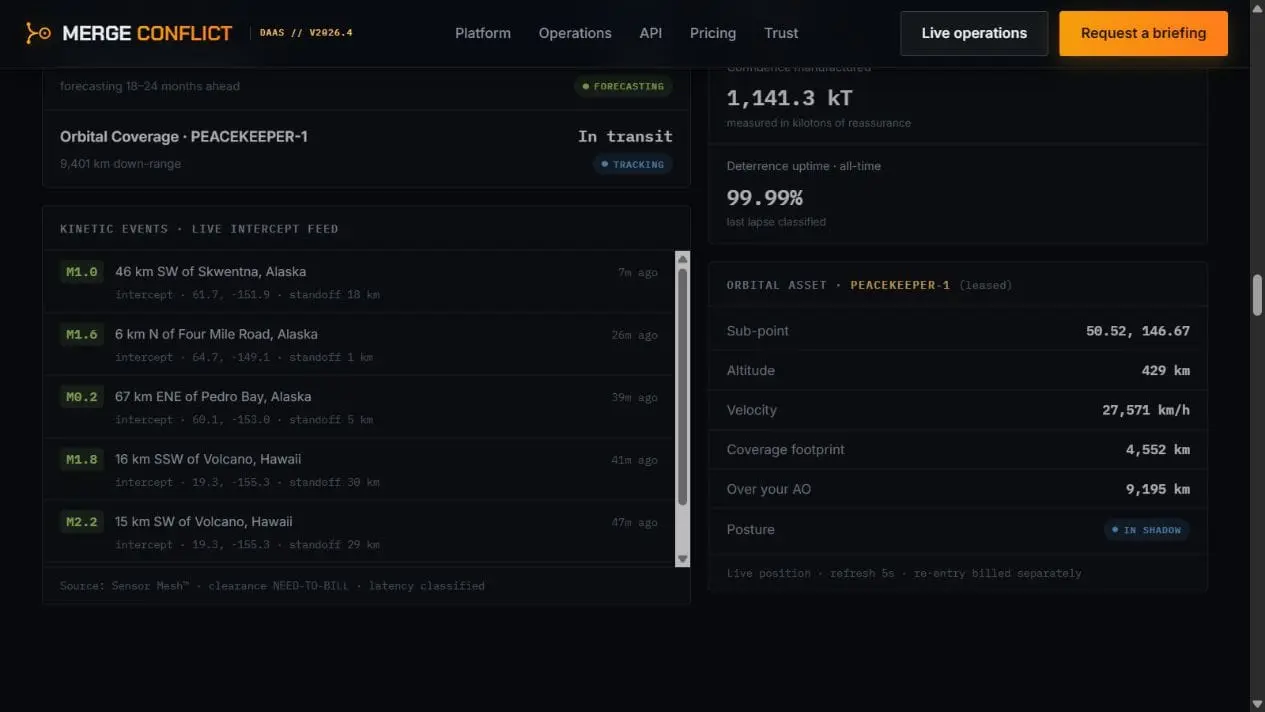Click the page scrollbar down arrow

pos(1257,704)
